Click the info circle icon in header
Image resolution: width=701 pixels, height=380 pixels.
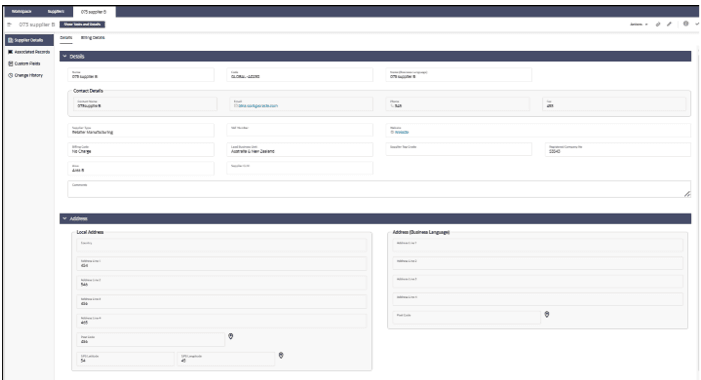tap(686, 24)
